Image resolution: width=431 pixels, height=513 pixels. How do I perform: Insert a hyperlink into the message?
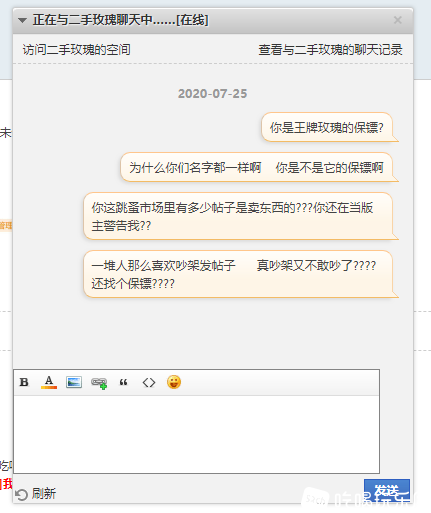tap(99, 383)
